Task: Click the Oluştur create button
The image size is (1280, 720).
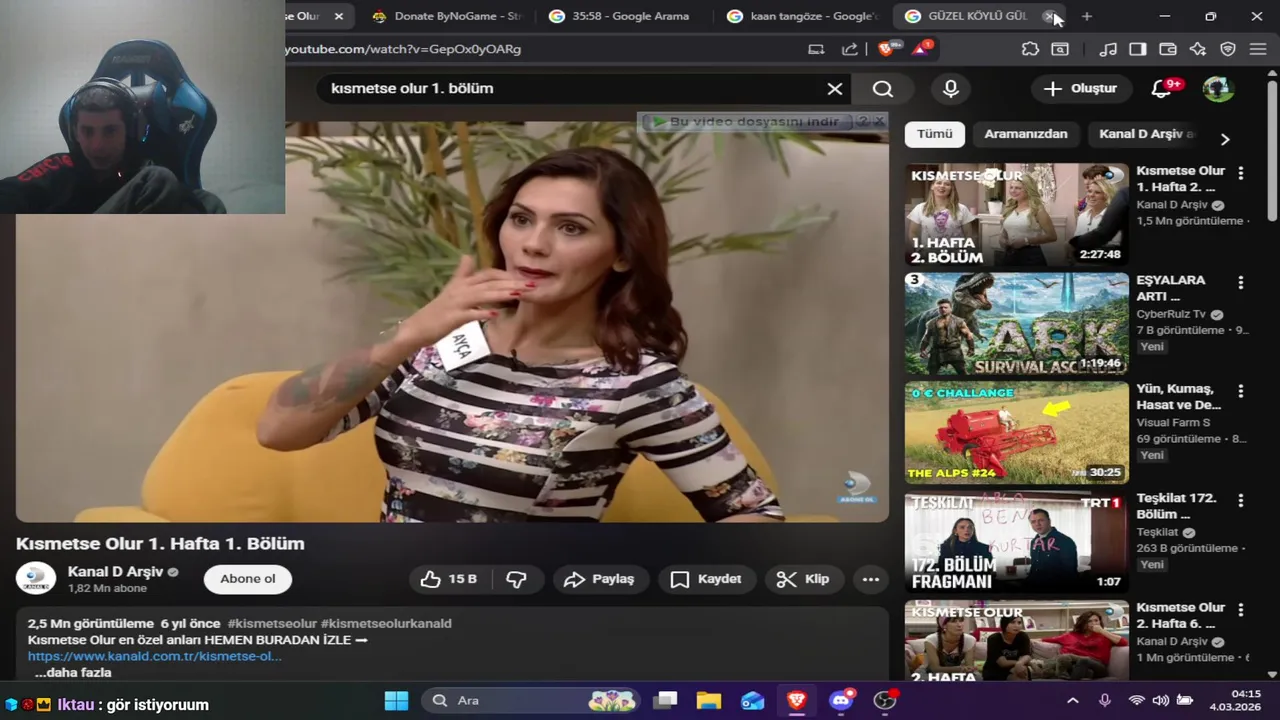Action: [1080, 89]
